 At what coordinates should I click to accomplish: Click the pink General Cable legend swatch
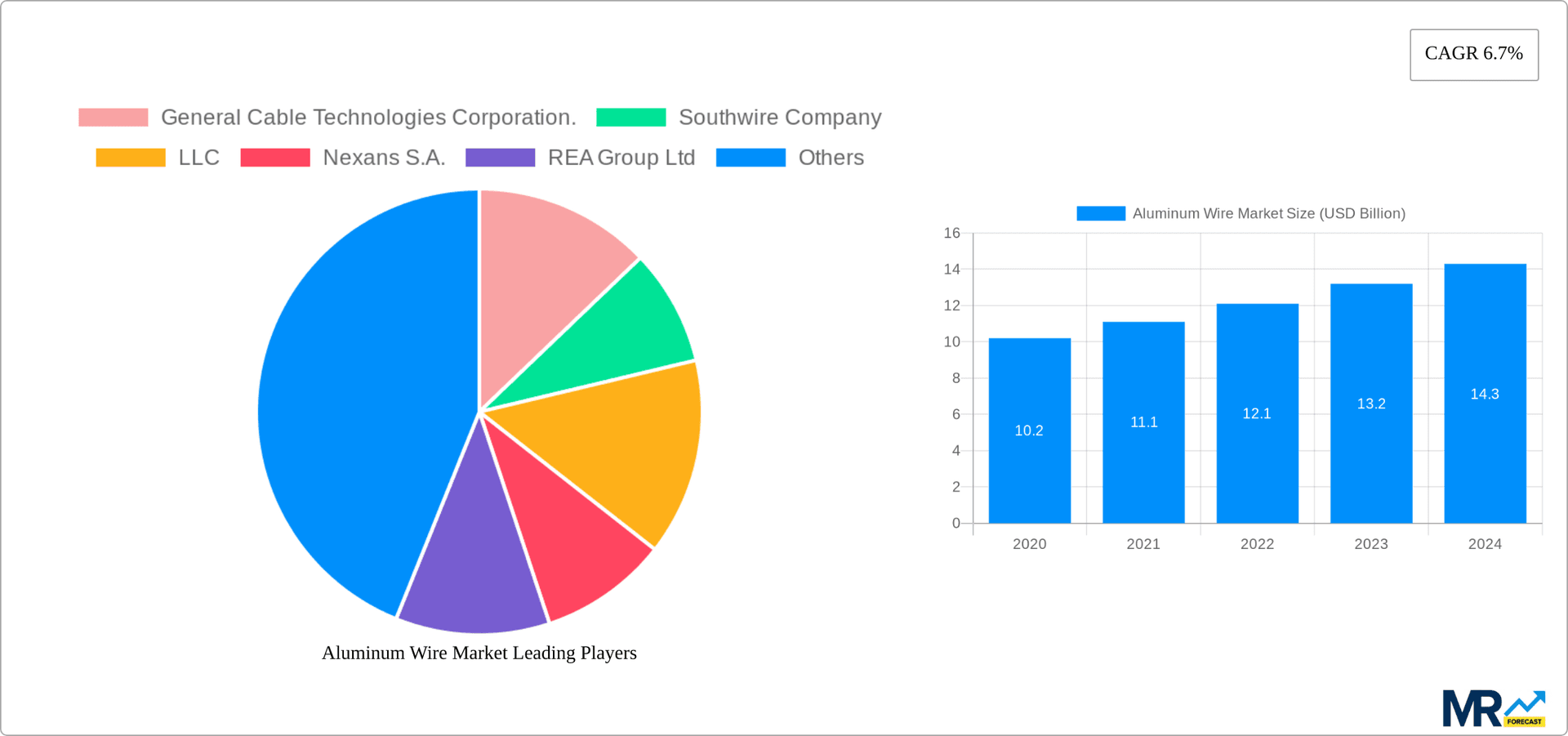tap(113, 117)
